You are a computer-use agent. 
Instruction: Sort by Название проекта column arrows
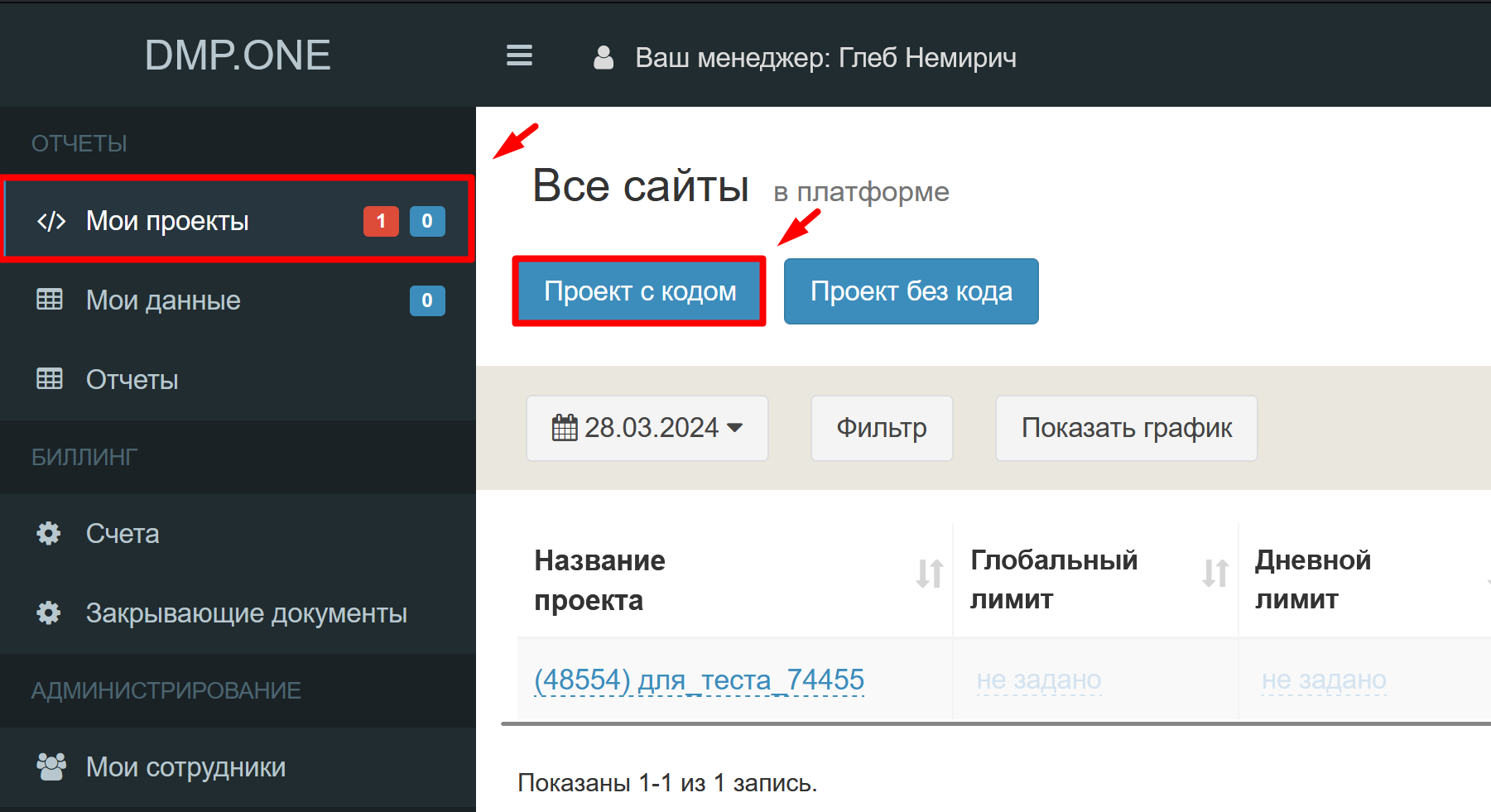930,573
